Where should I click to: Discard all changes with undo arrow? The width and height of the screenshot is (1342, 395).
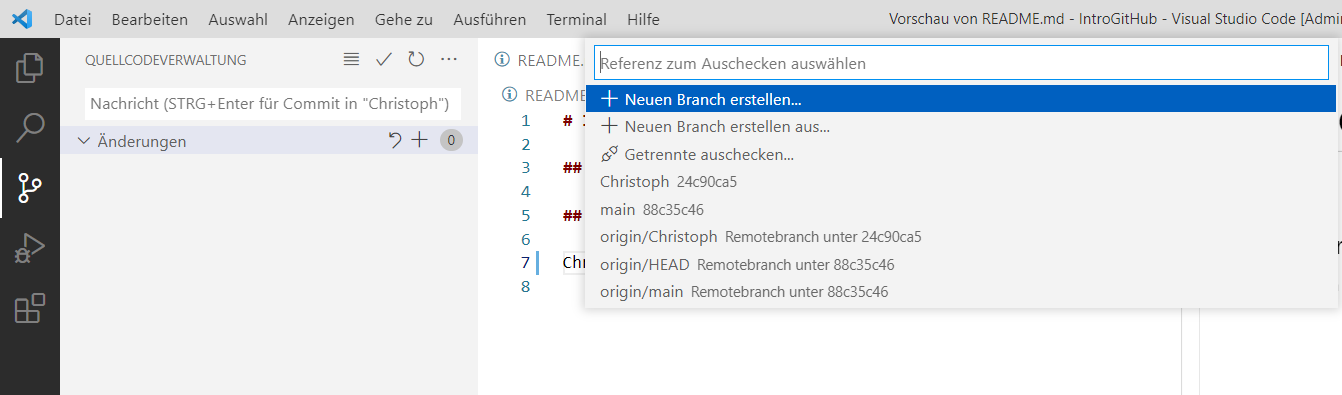(x=395, y=141)
